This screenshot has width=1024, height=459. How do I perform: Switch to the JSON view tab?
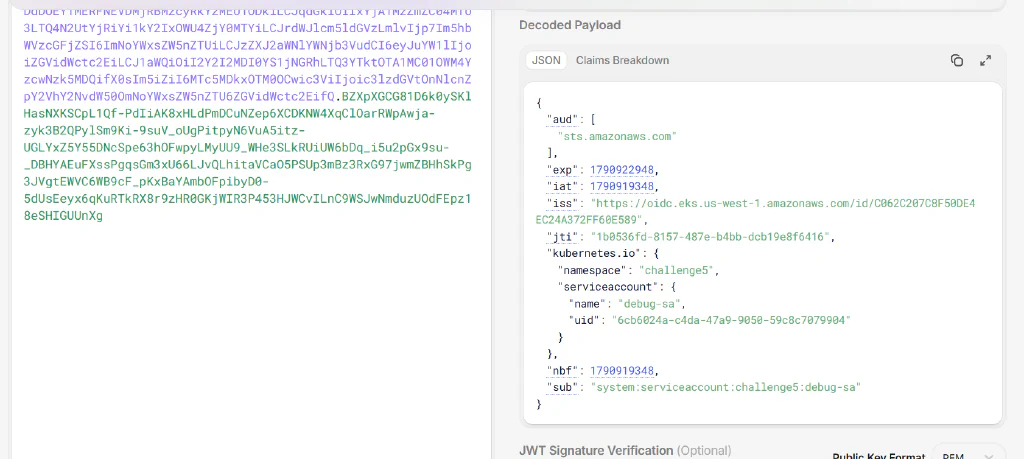point(546,60)
